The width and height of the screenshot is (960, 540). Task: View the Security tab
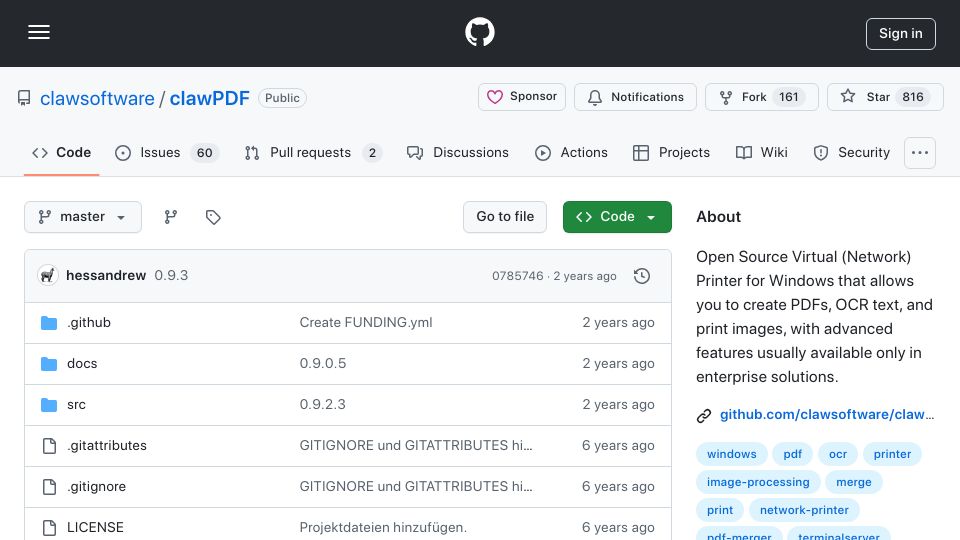pyautogui.click(x=852, y=152)
